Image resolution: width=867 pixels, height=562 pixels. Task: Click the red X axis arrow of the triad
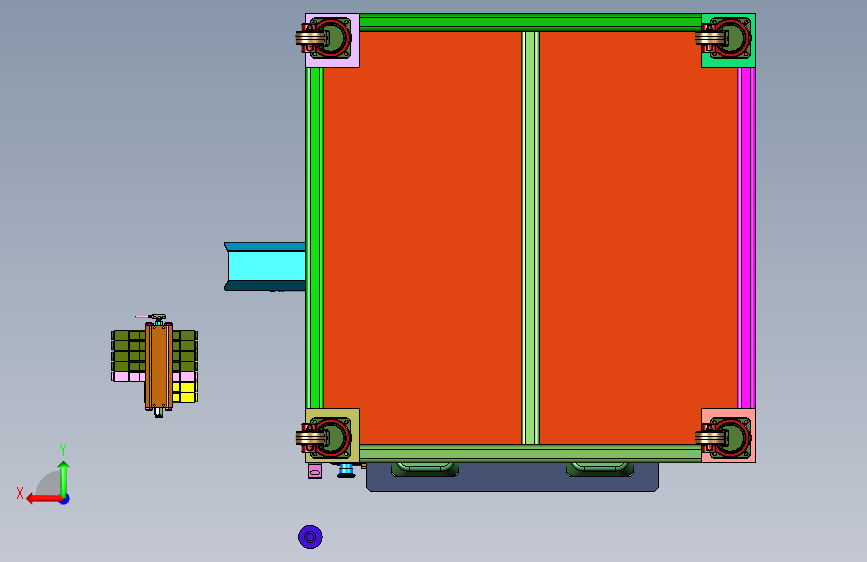click(45, 499)
